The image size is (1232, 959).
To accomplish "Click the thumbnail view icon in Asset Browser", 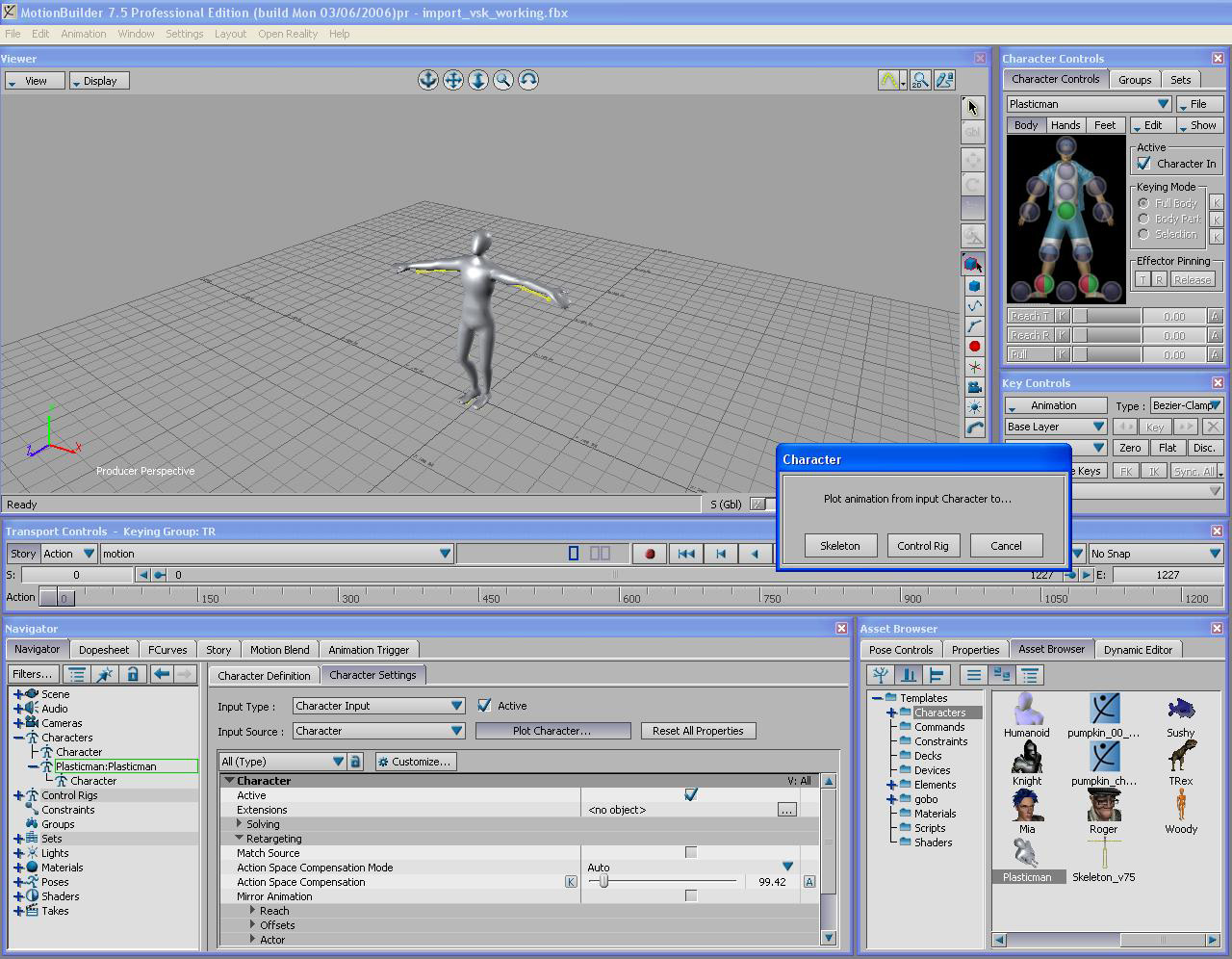I will (1002, 675).
